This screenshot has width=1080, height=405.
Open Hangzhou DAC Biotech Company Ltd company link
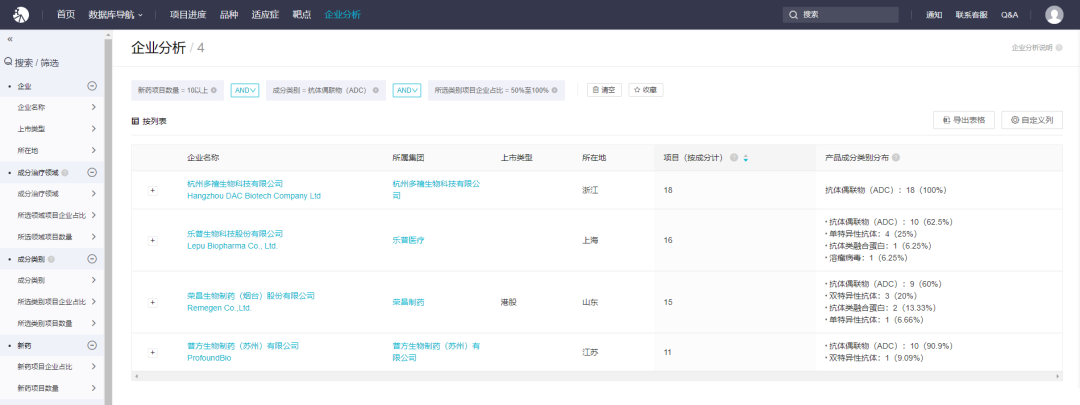254,196
